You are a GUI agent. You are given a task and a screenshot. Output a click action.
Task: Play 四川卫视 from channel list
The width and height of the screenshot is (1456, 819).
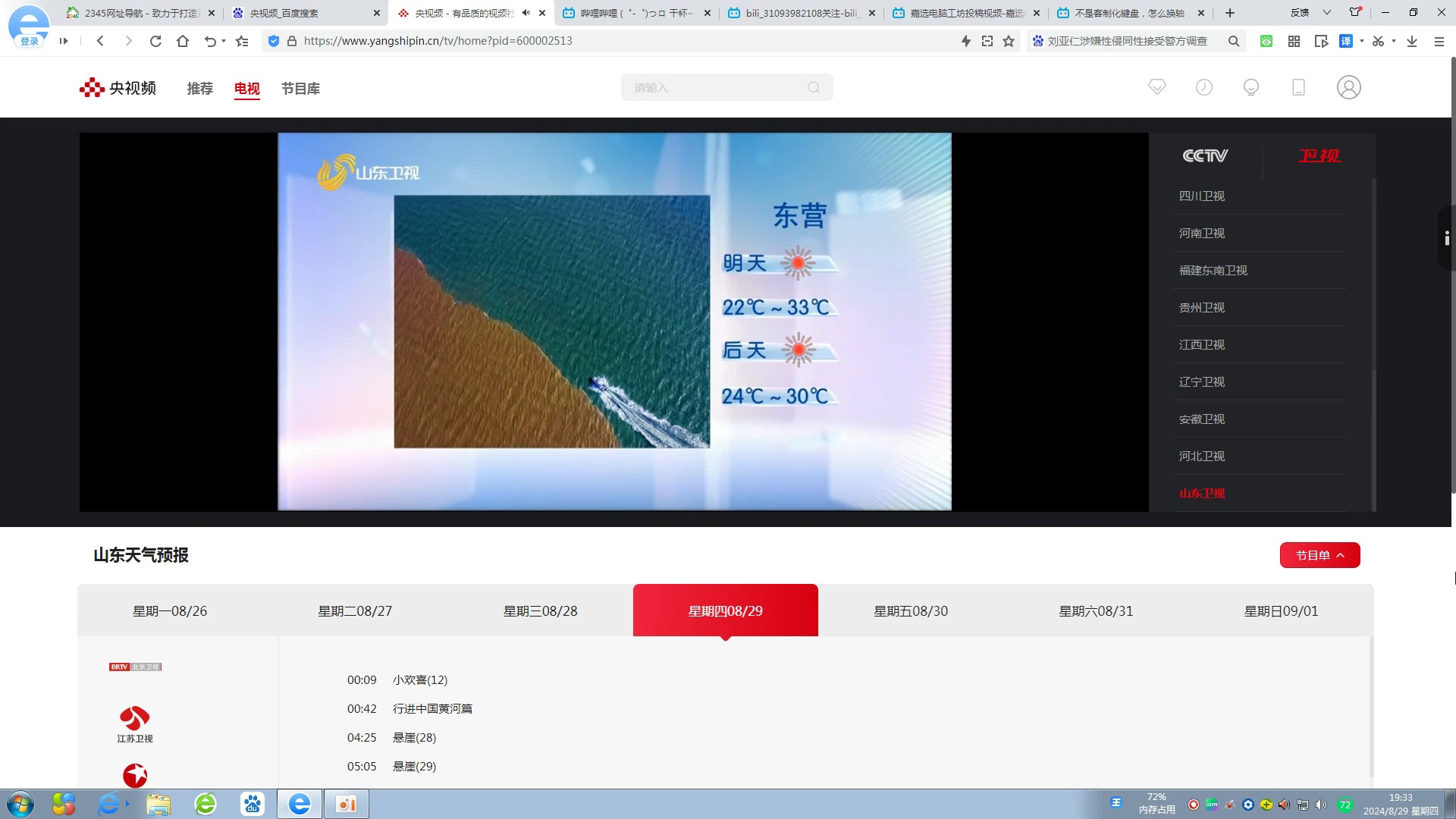click(x=1202, y=196)
